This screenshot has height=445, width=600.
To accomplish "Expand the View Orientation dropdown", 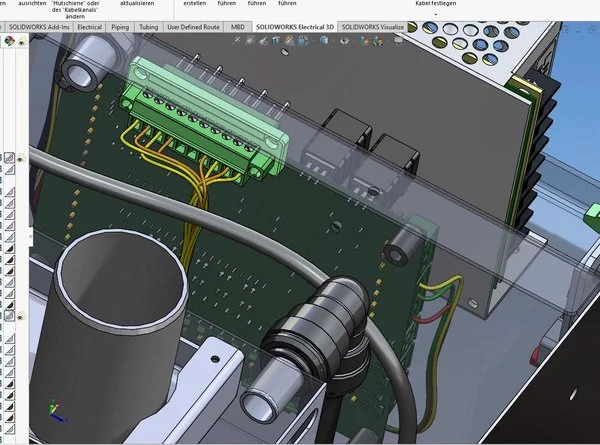I will (x=311, y=42).
